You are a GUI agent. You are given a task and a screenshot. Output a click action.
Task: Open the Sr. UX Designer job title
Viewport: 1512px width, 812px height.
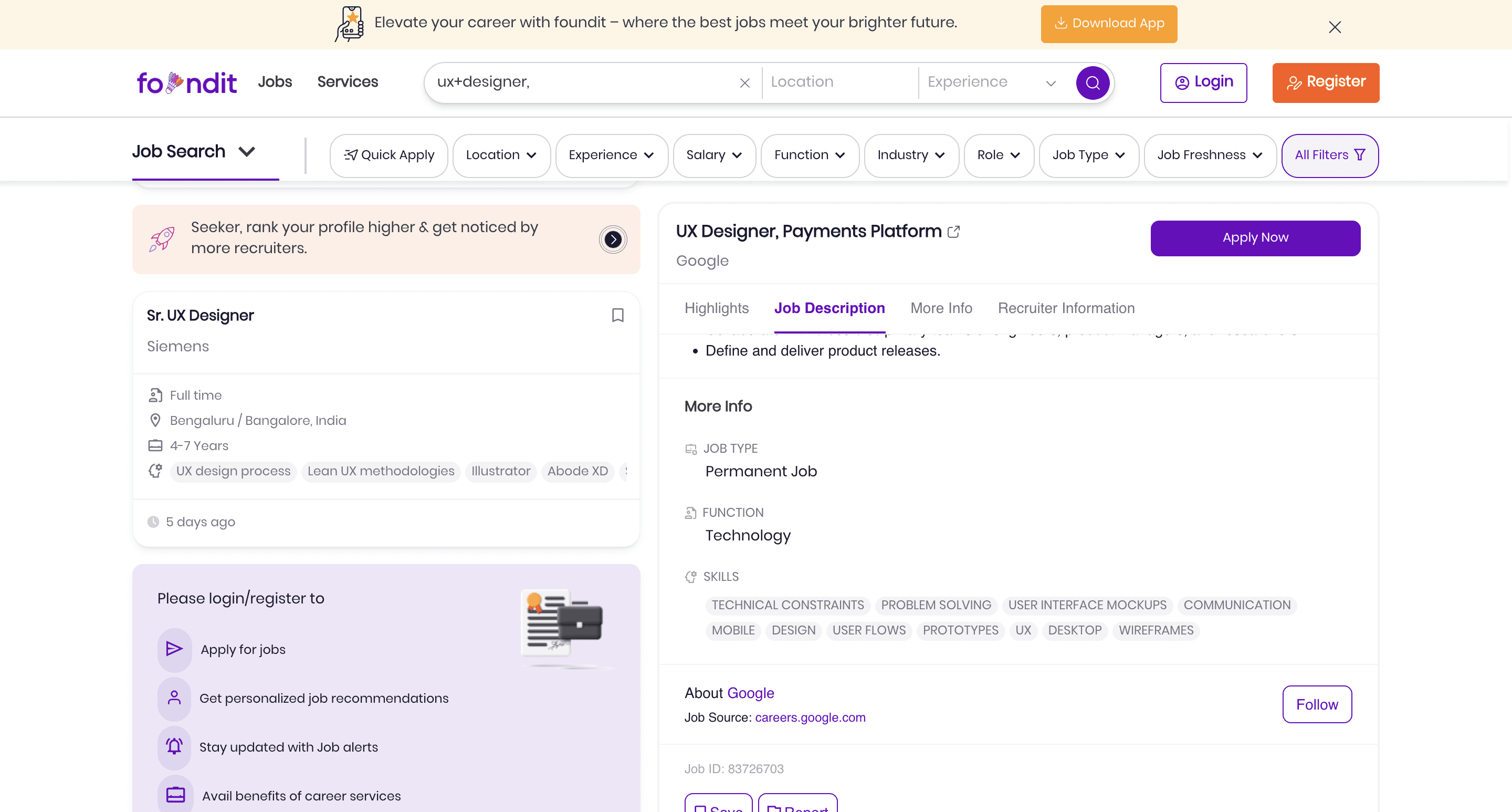[x=200, y=316]
